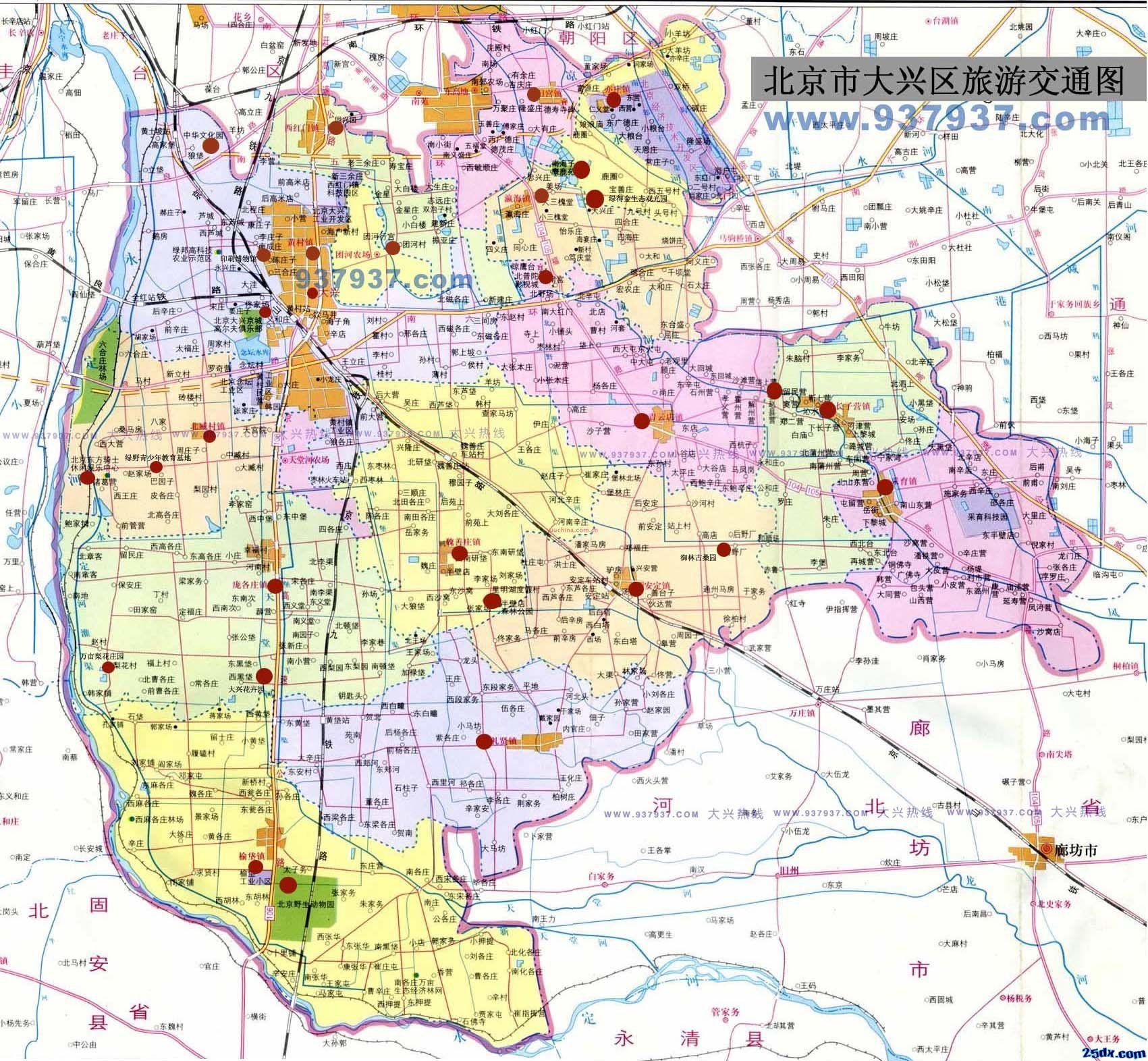Click the marker for 南海子麋鹿苑
Viewport: 1148px width, 1061px height.
pyautogui.click(x=581, y=169)
